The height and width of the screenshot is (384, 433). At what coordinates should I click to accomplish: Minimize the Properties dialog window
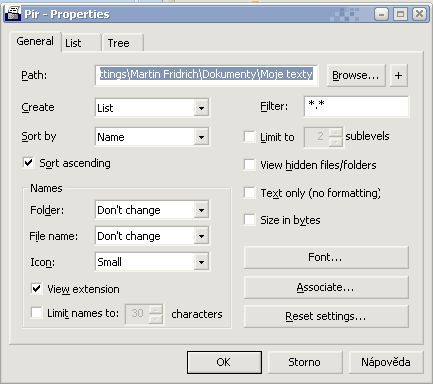click(x=381, y=14)
